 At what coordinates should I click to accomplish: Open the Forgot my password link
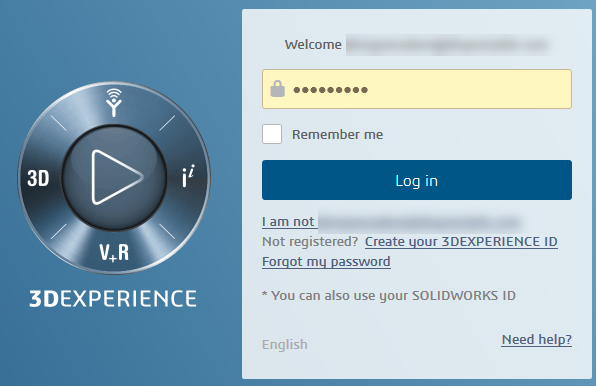click(x=326, y=262)
